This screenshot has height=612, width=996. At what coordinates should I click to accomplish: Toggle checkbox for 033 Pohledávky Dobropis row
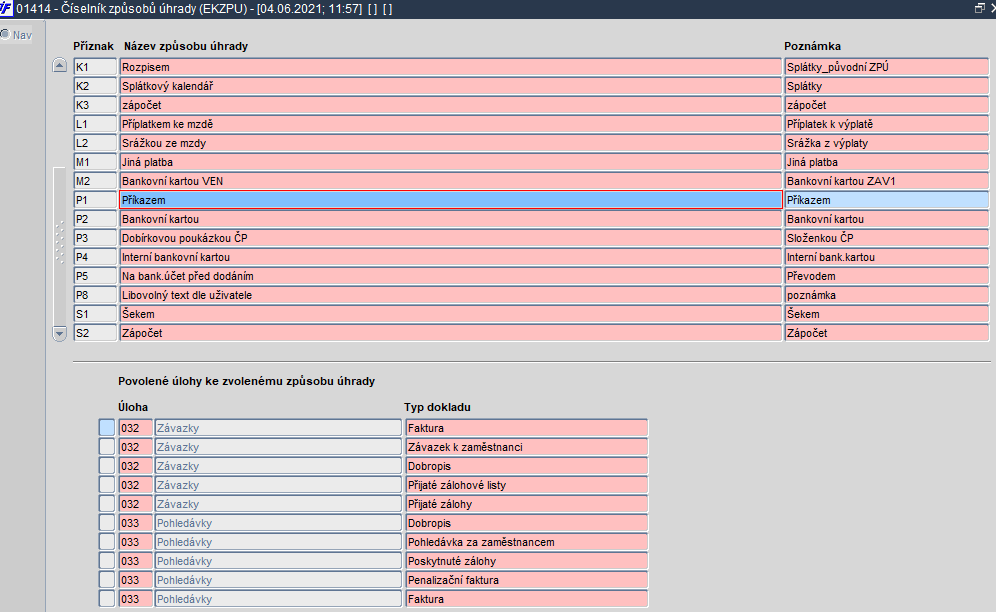point(107,523)
